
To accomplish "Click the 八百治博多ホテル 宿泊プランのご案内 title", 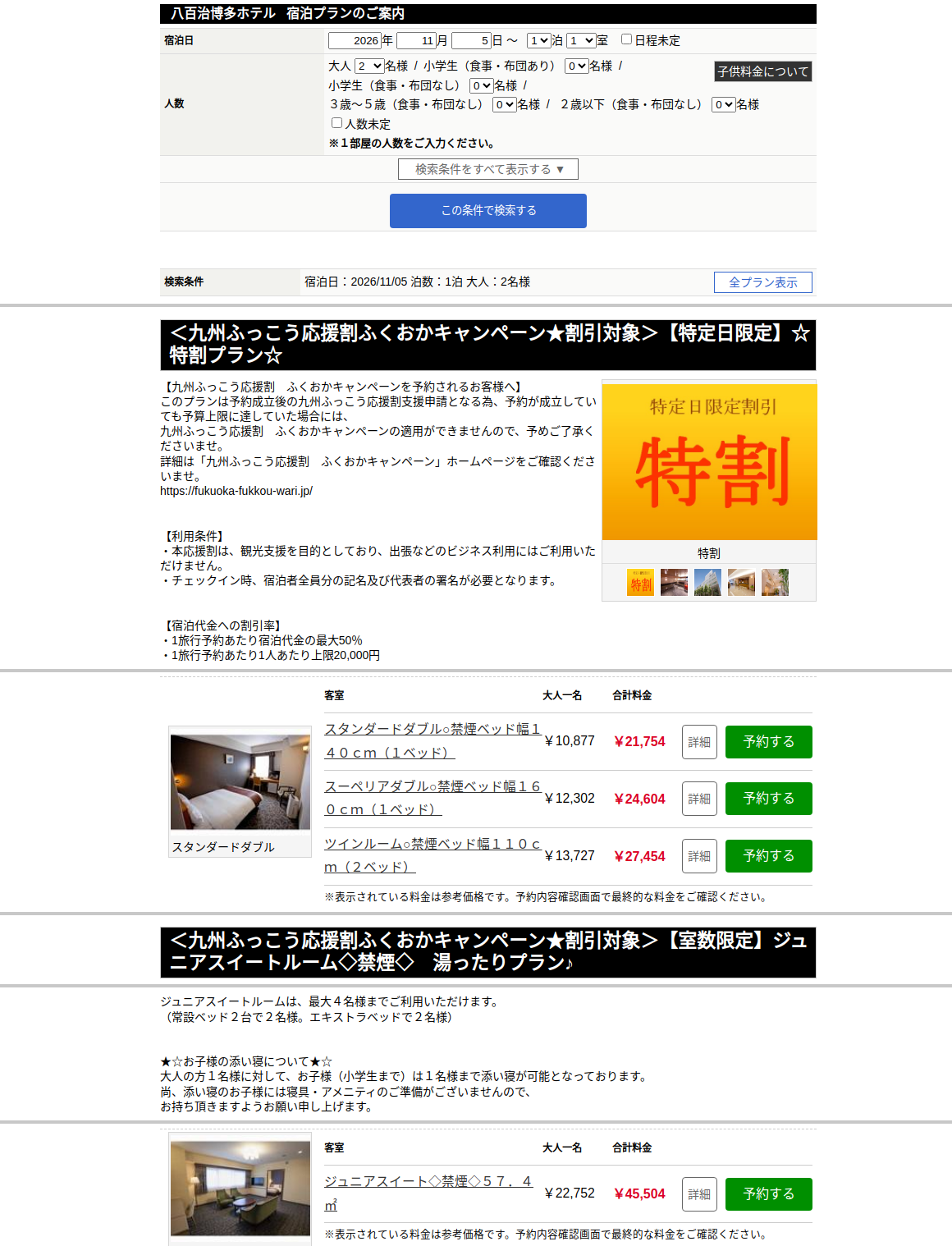I will coord(287,13).
